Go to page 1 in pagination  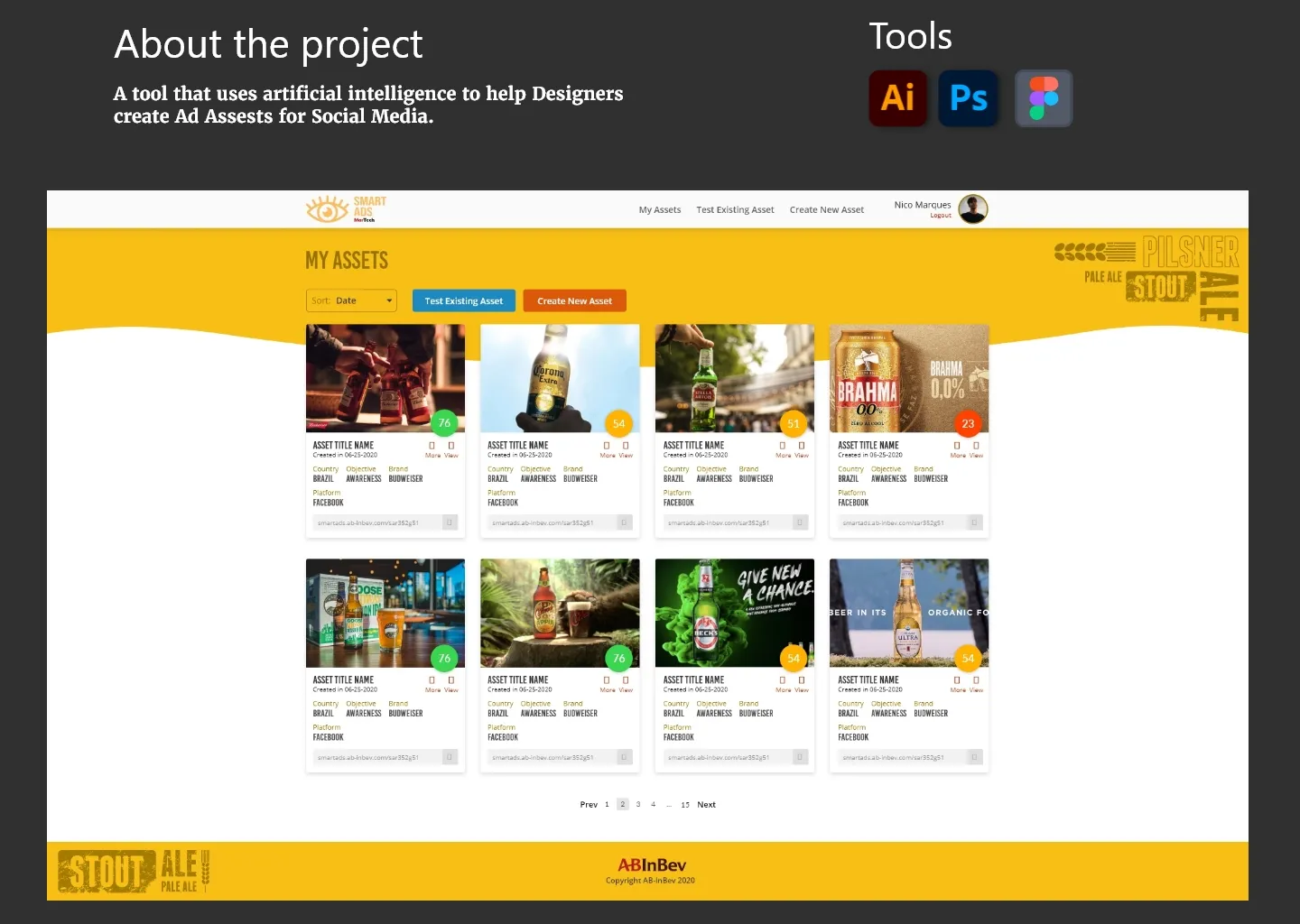[607, 805]
